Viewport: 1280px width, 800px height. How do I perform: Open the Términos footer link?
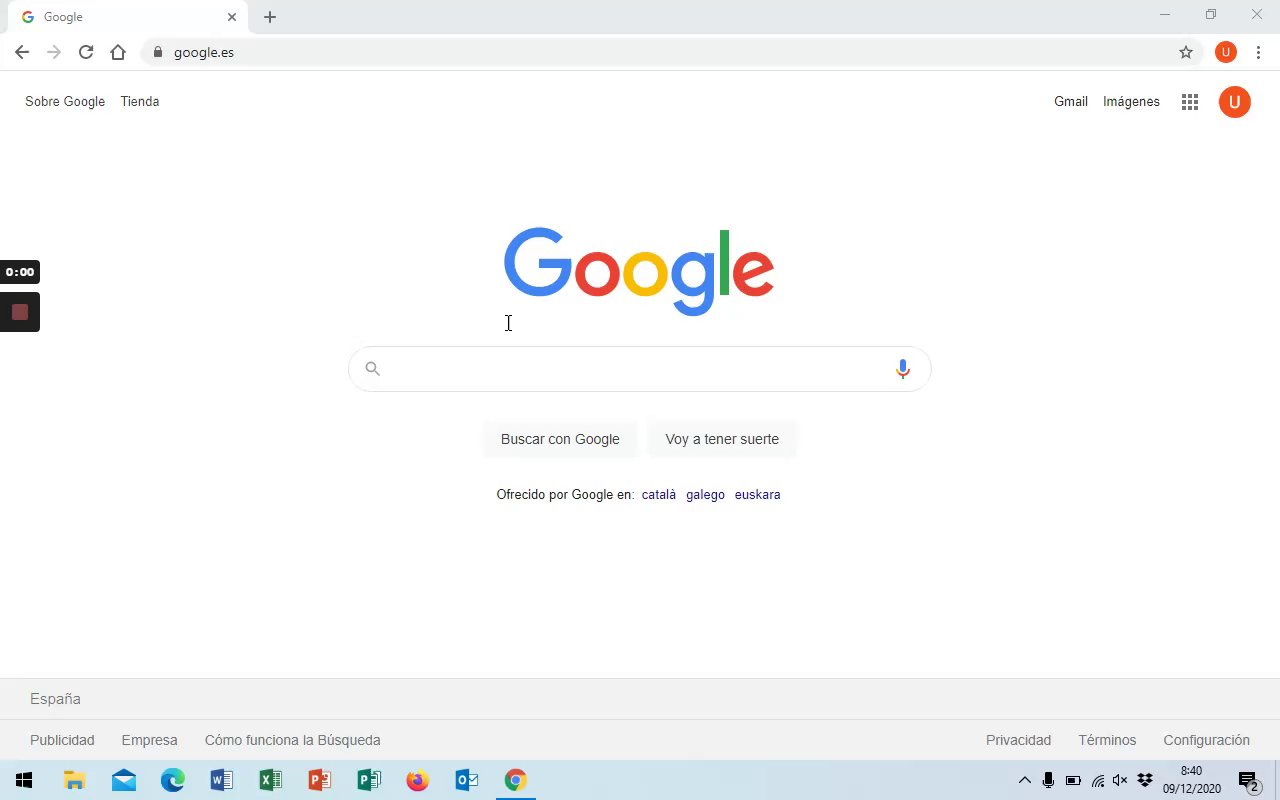1107,740
